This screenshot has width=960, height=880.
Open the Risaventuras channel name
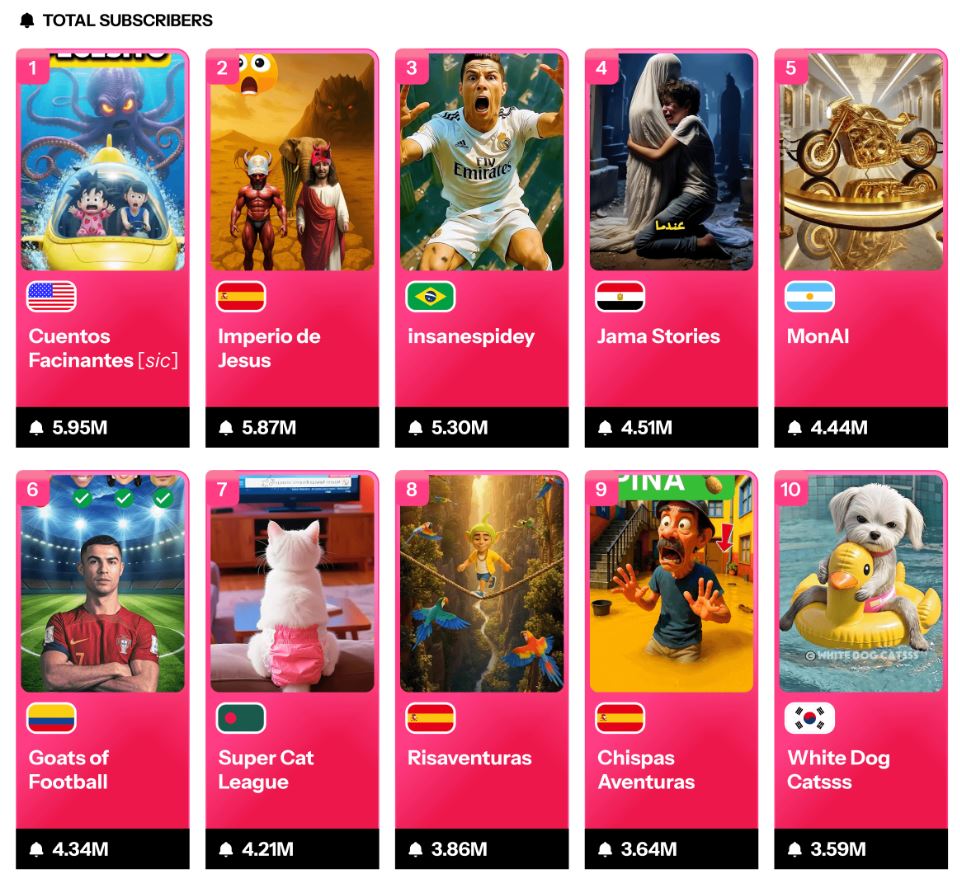[470, 758]
